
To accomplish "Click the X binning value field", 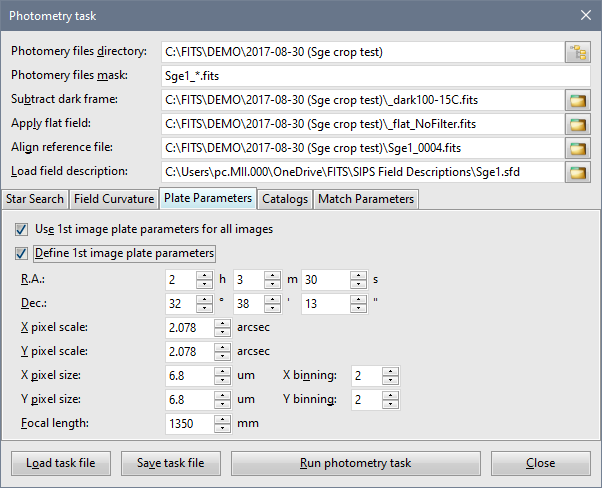I will coord(367,376).
